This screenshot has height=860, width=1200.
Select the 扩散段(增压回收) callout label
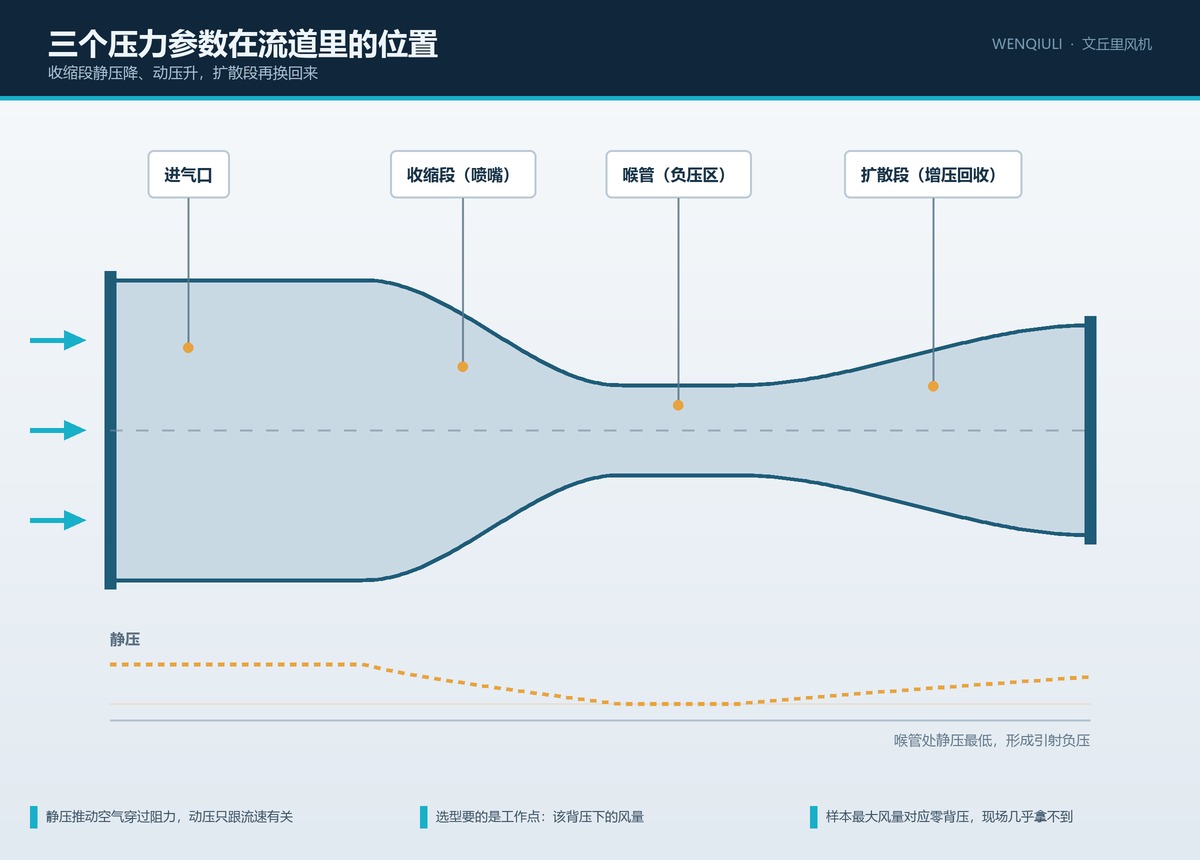pos(933,174)
